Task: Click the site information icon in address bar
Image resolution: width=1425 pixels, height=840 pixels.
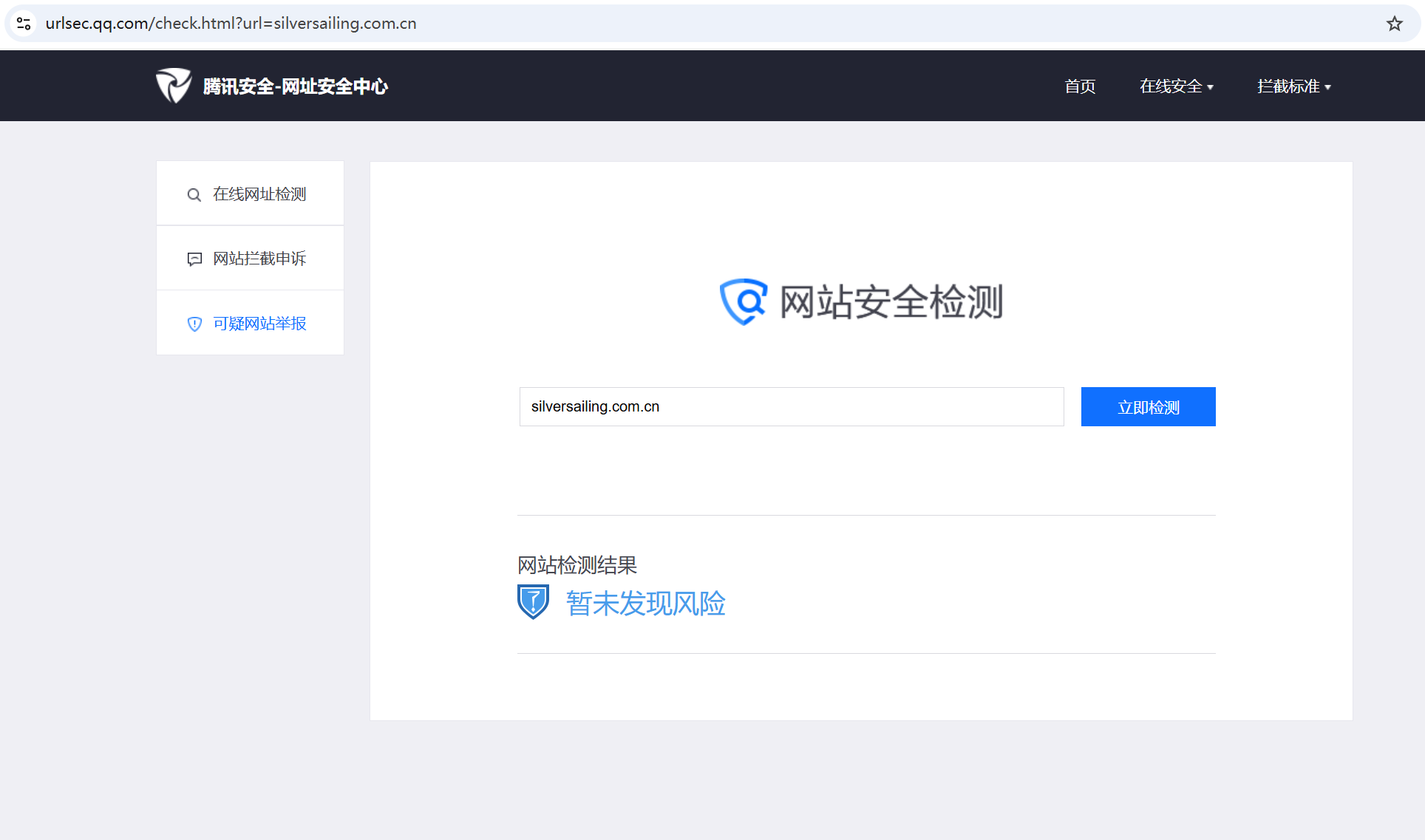Action: coord(24,24)
